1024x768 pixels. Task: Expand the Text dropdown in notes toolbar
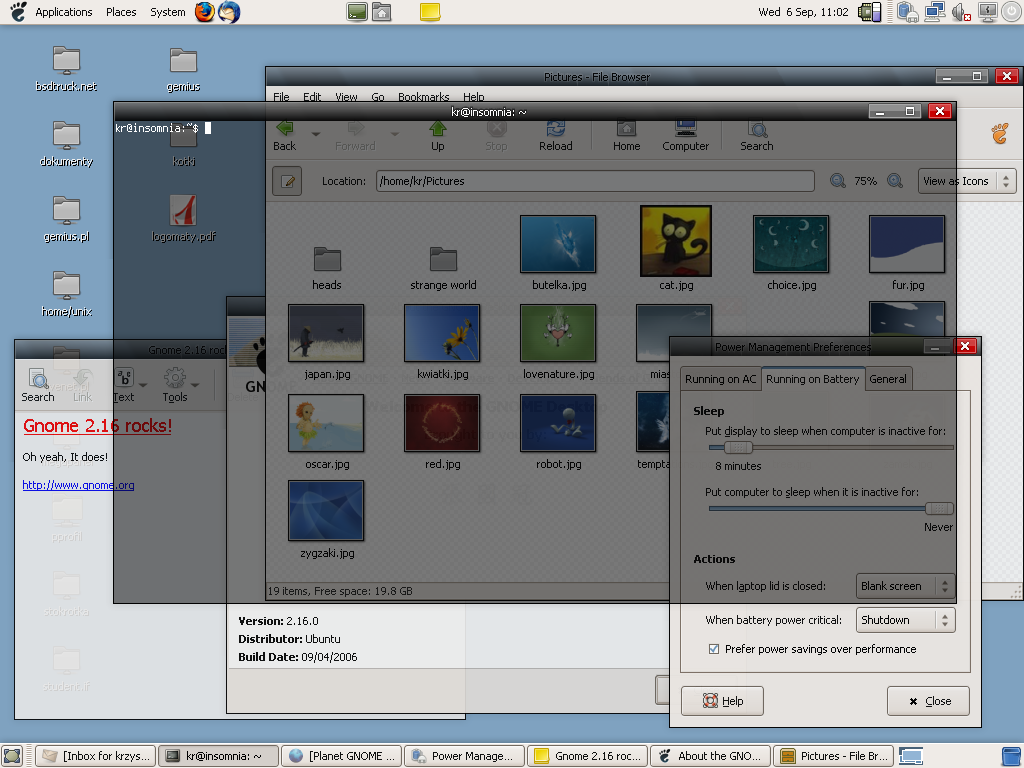point(143,385)
